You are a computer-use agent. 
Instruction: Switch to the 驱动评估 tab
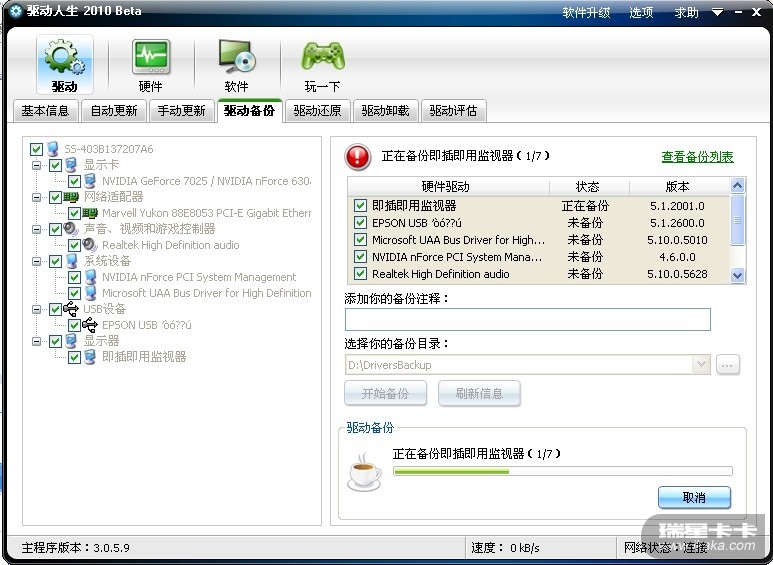click(454, 110)
